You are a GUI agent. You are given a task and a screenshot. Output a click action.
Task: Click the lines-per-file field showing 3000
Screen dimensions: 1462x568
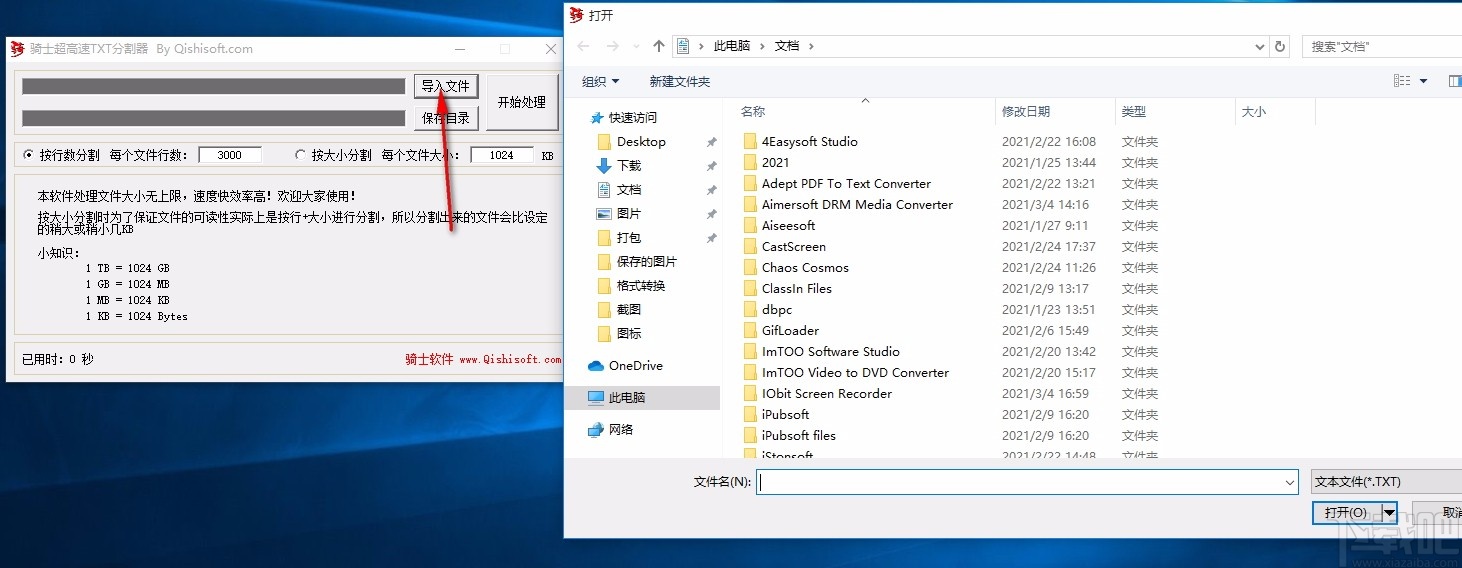pos(230,155)
